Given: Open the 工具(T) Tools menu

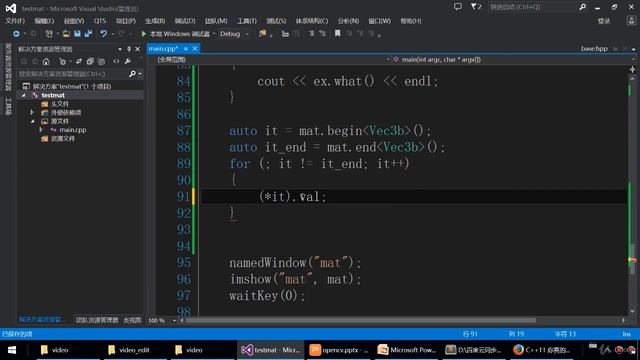Looking at the screenshot, I should [247, 21].
